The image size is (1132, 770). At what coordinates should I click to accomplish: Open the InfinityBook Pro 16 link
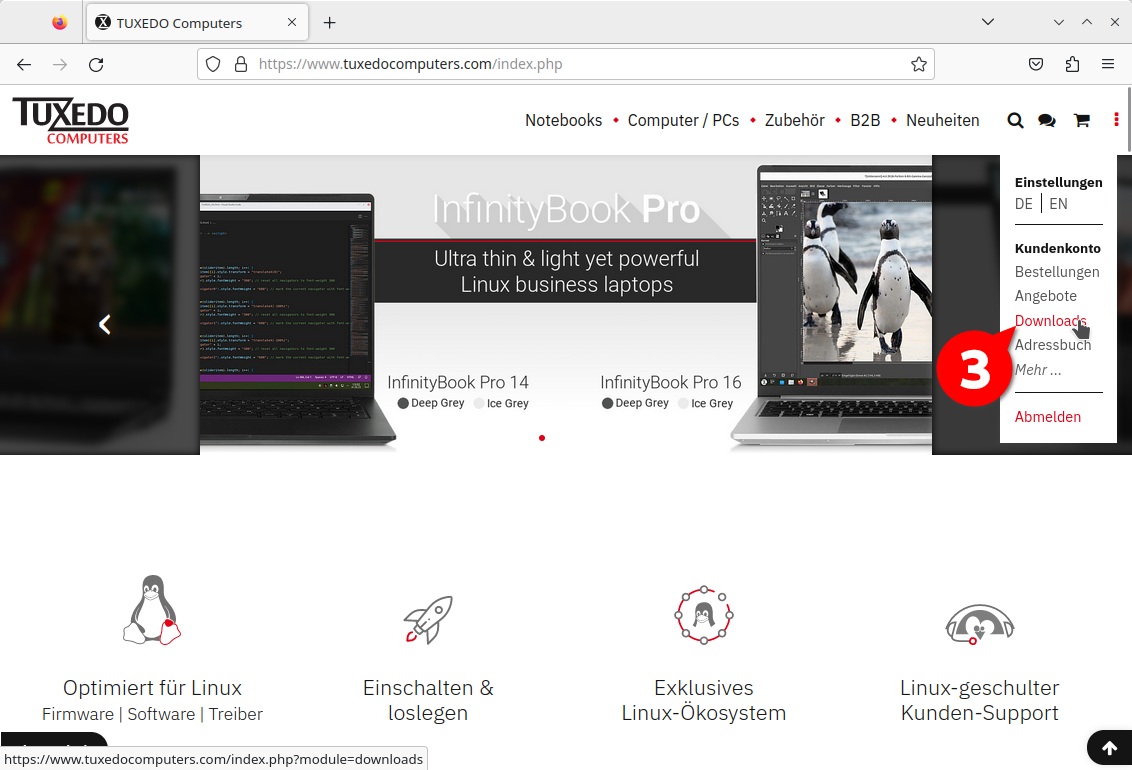tap(671, 382)
